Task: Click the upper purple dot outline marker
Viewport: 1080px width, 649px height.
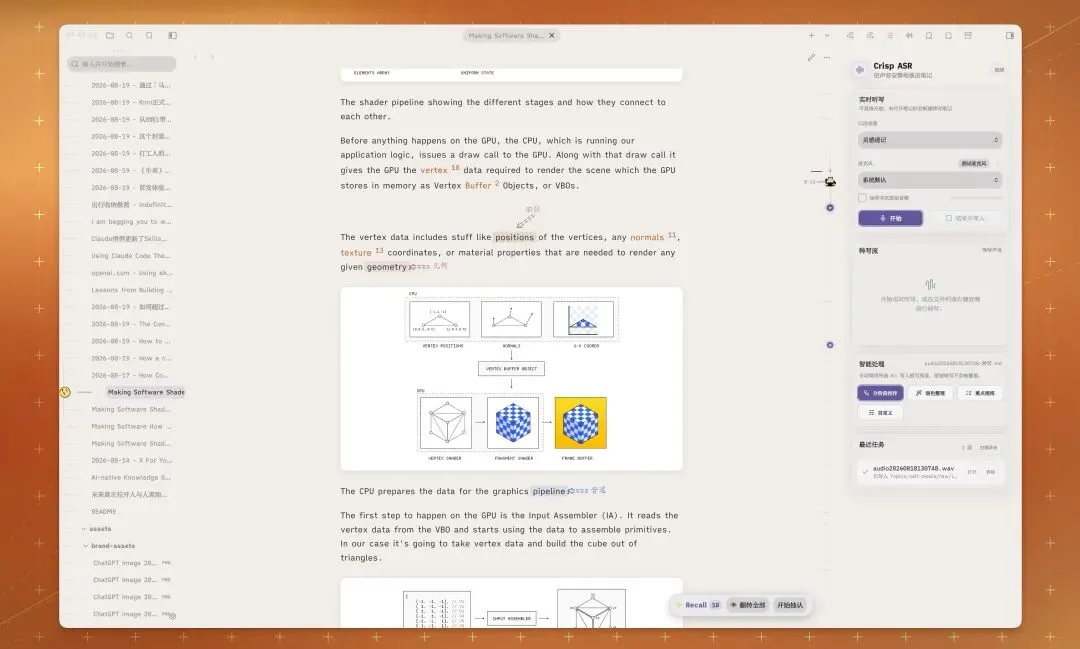Action: coord(830,207)
